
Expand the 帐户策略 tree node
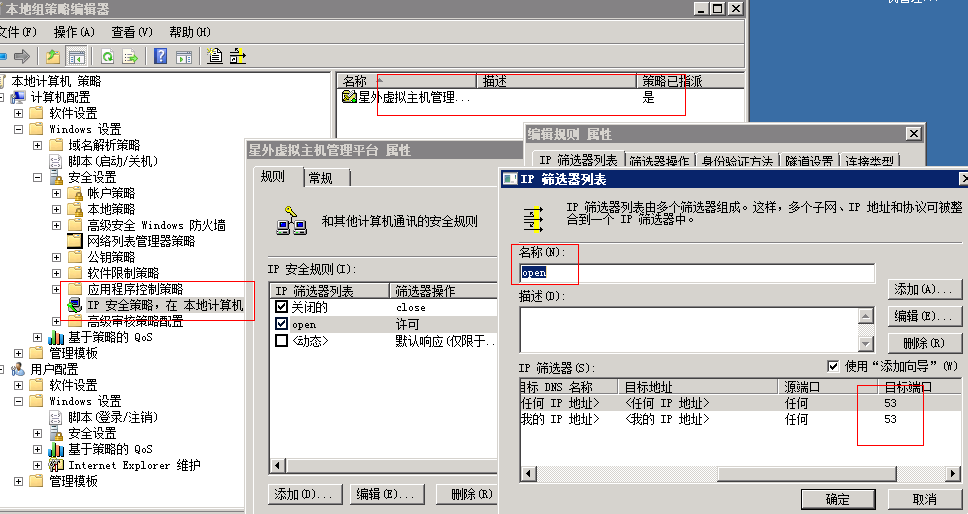[x=57, y=193]
